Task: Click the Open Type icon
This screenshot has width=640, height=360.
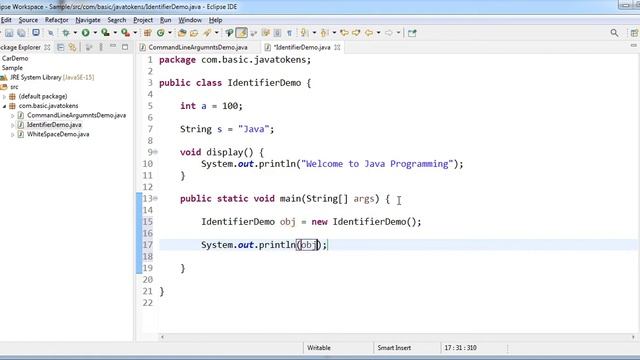Action: (x=182, y=33)
